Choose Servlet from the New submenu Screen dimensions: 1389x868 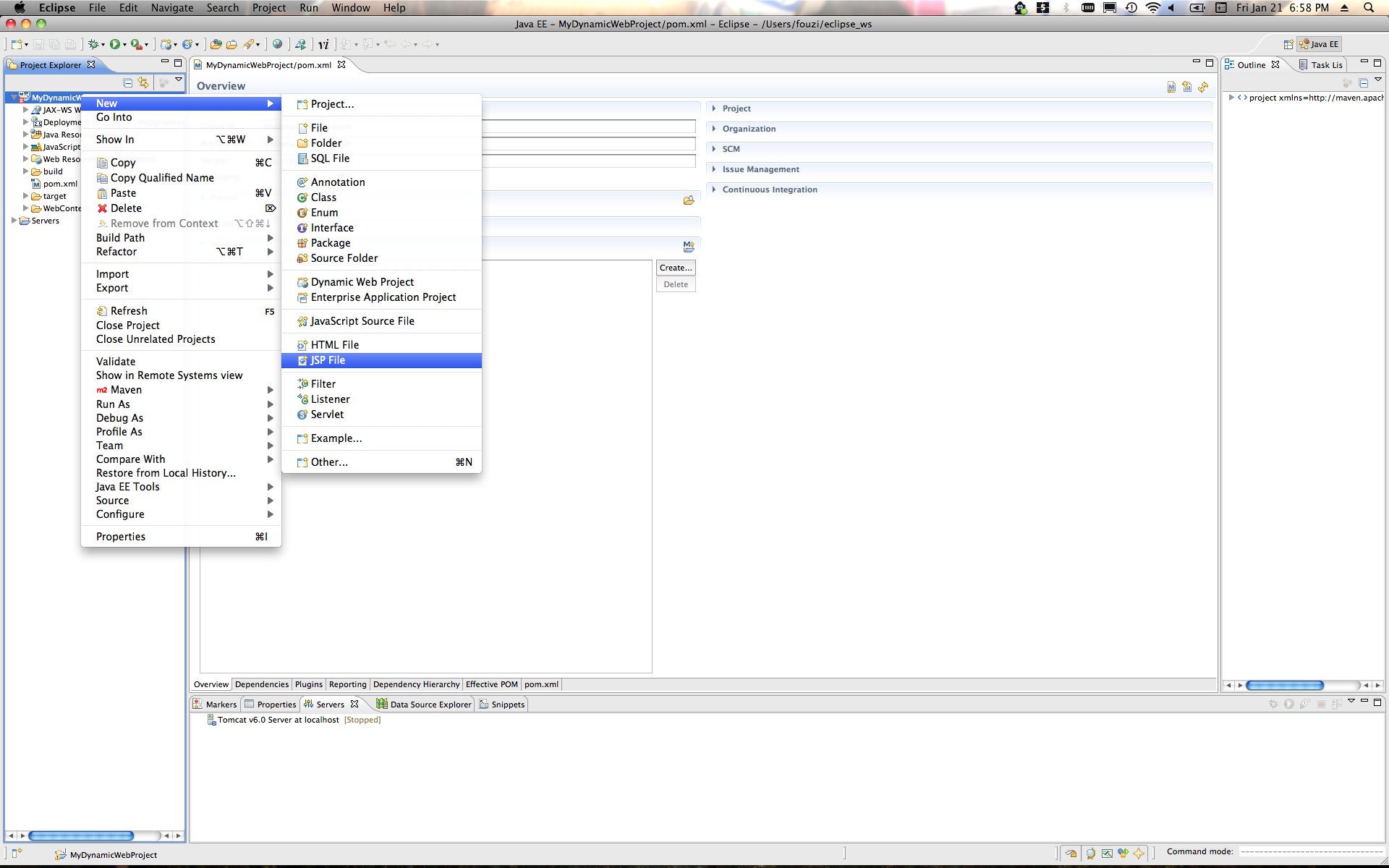point(381,414)
